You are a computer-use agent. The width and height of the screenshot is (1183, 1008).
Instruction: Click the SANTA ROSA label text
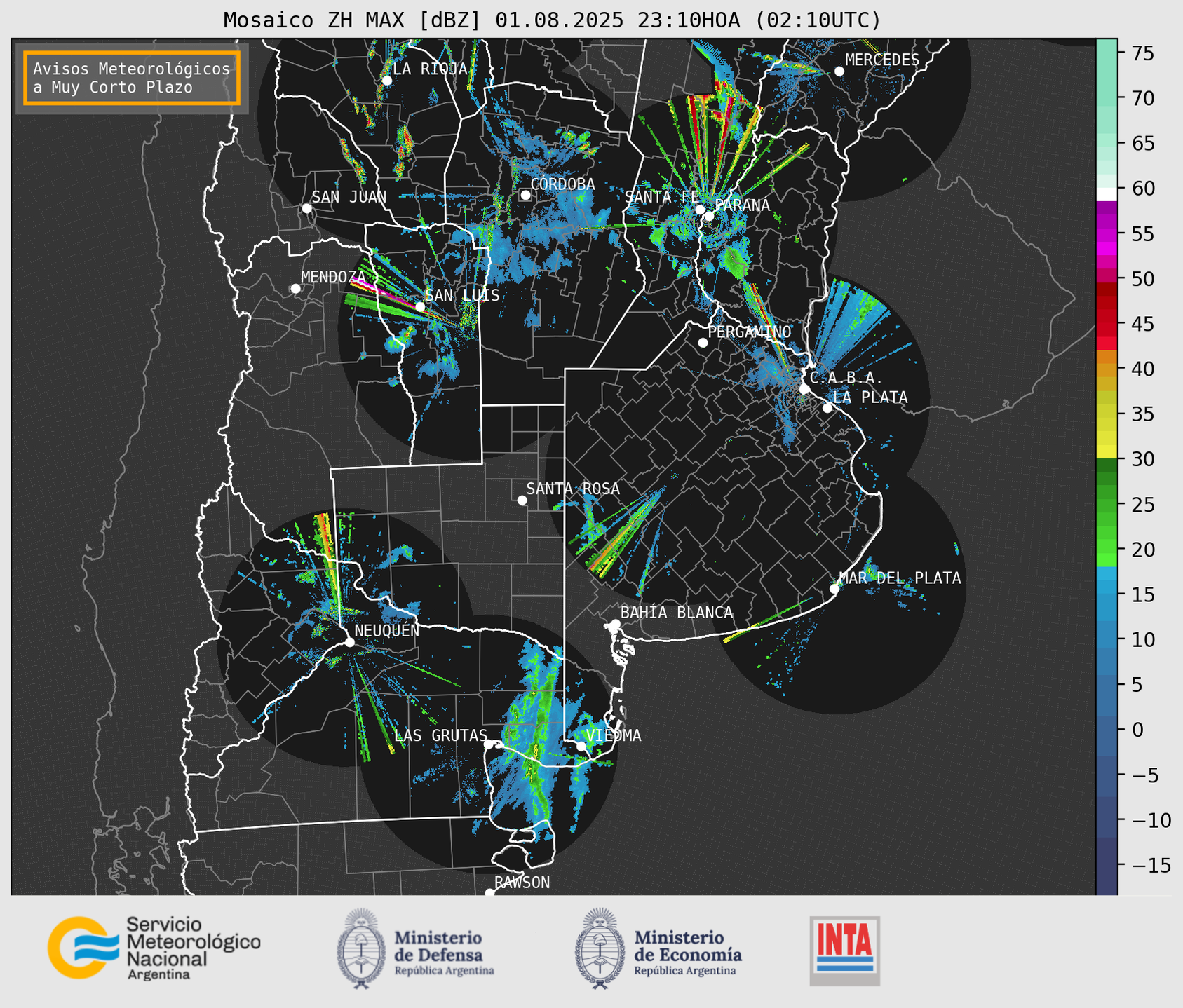point(573,489)
